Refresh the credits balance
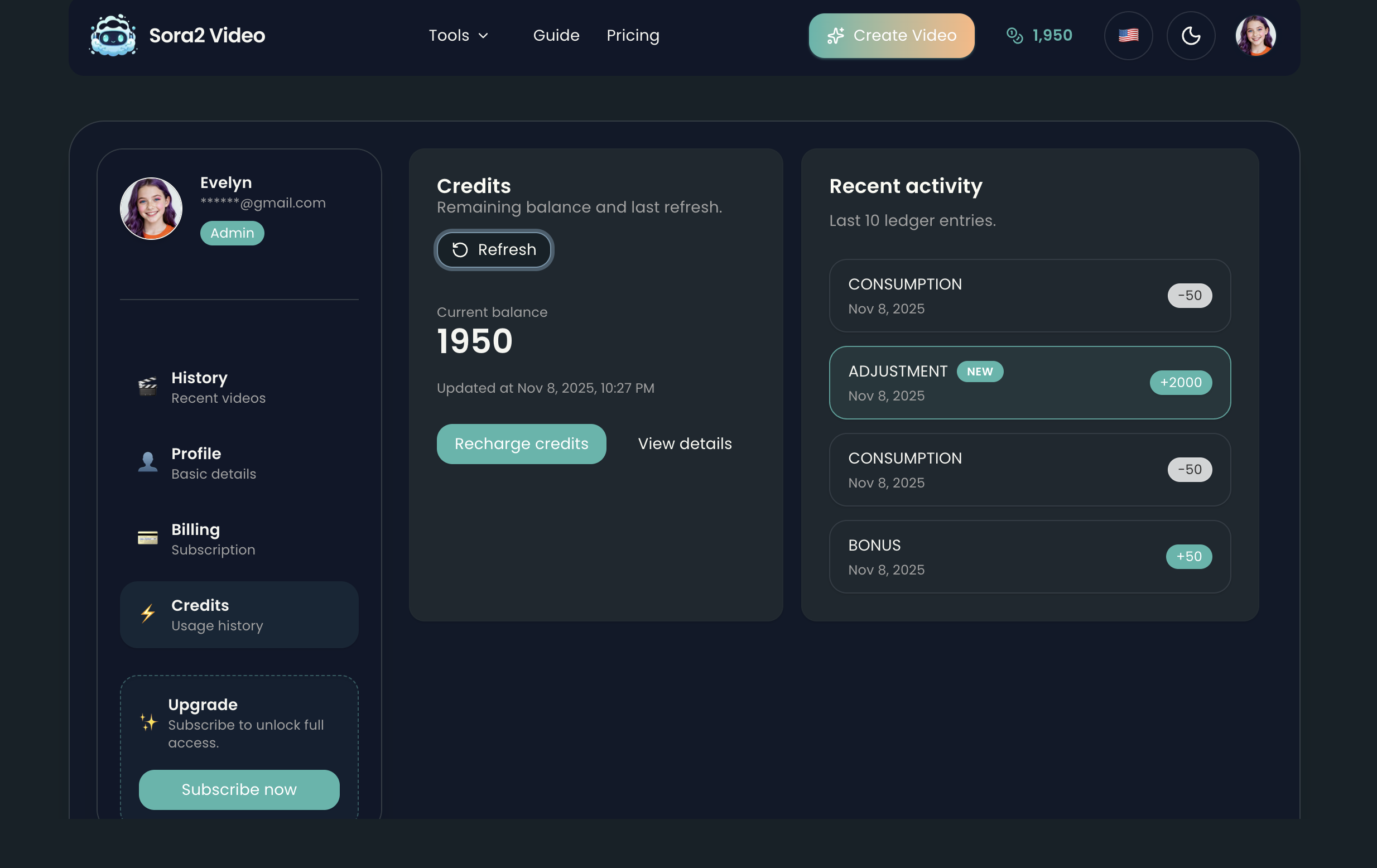The width and height of the screenshot is (1377, 868). (494, 250)
